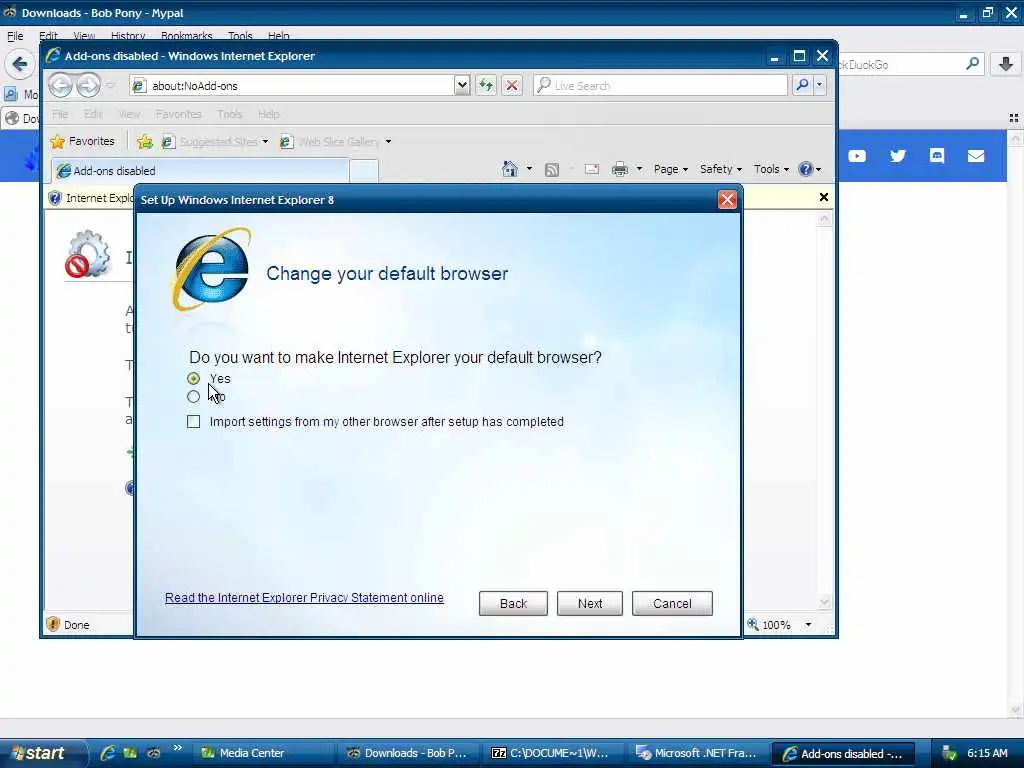Click the IE 100% zoom magnifier icon
Viewport: 1024px width, 768px height.
coord(753,624)
